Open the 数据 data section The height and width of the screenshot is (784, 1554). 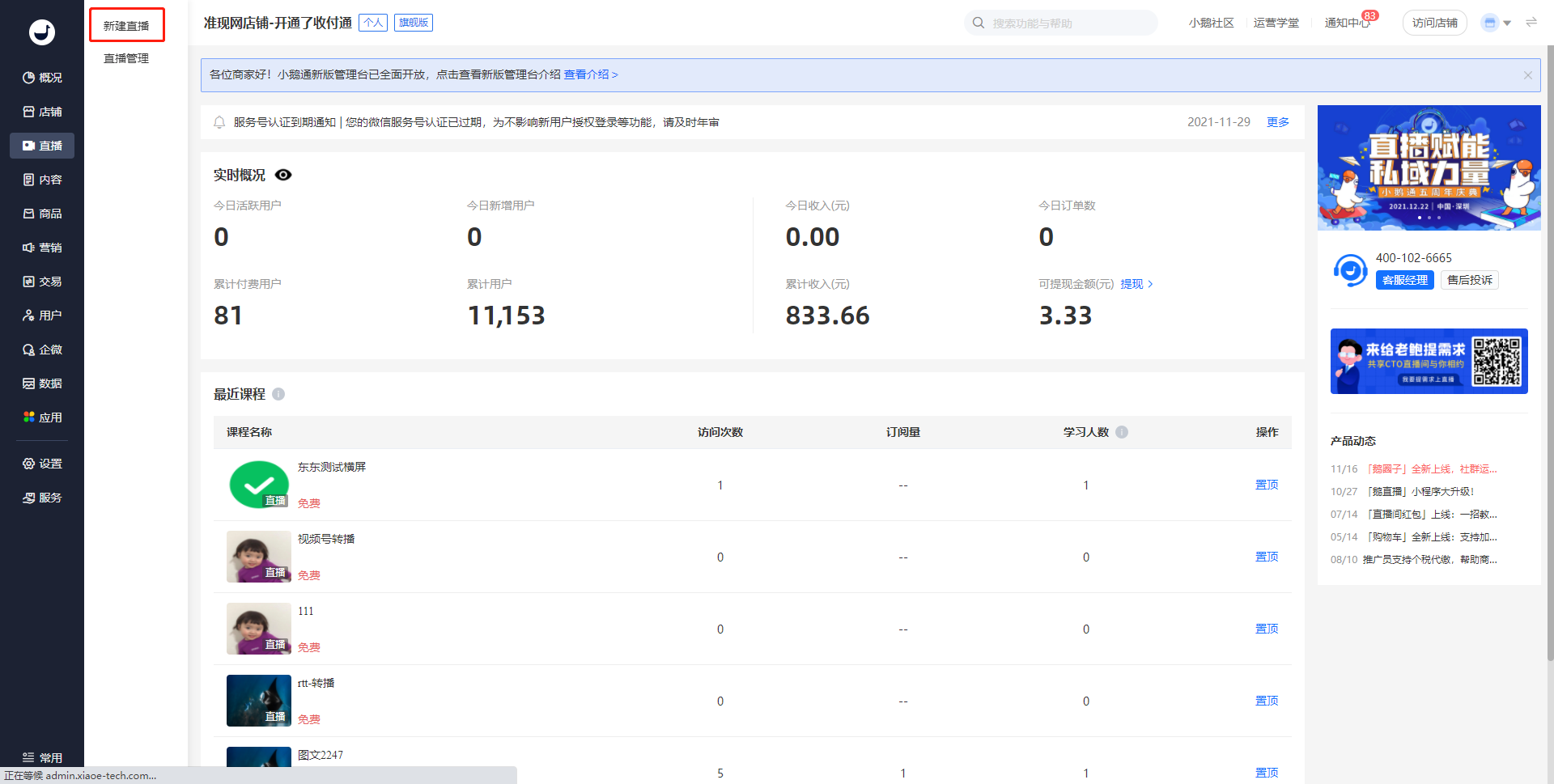pos(42,384)
